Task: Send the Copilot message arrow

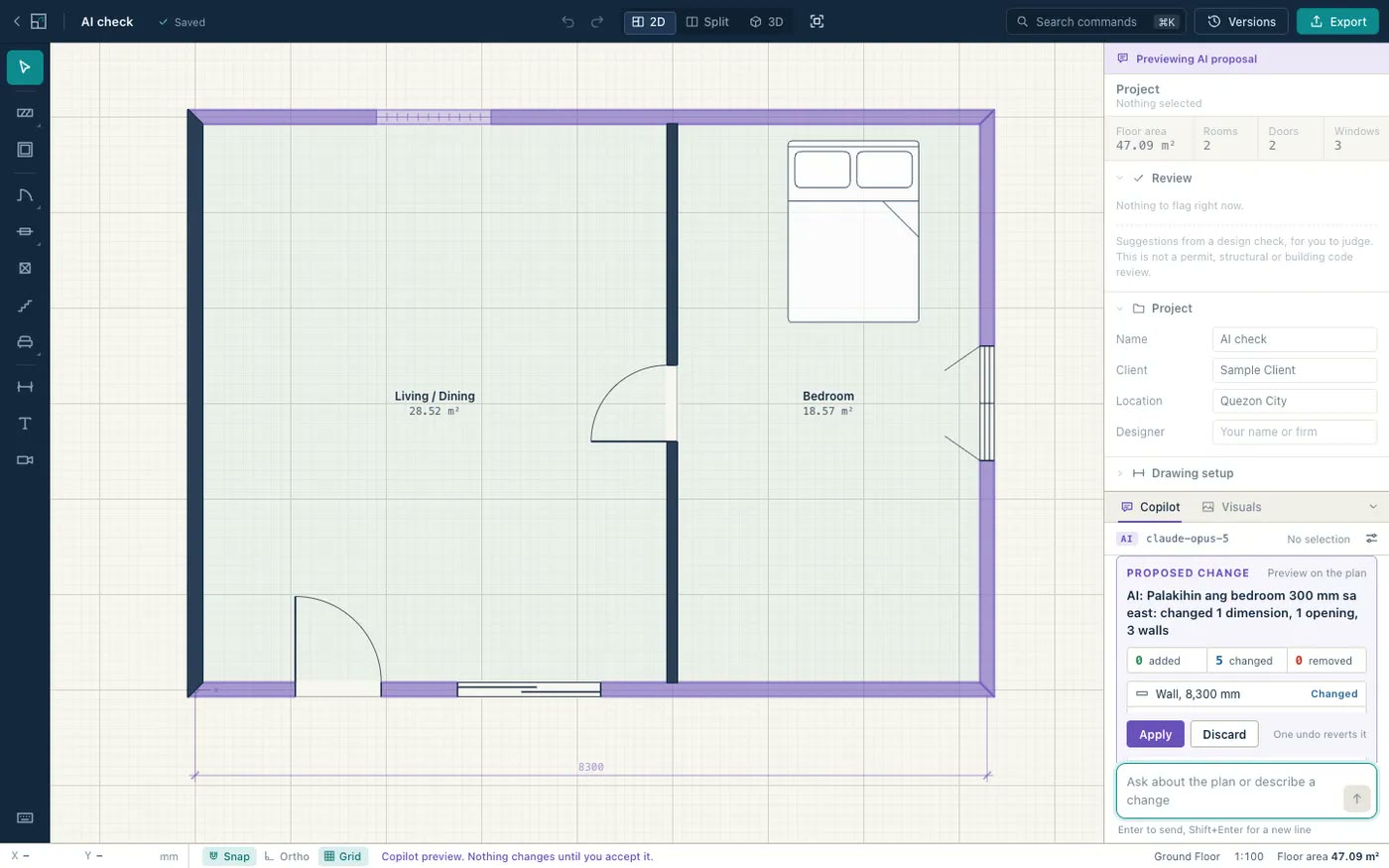Action: click(1356, 799)
